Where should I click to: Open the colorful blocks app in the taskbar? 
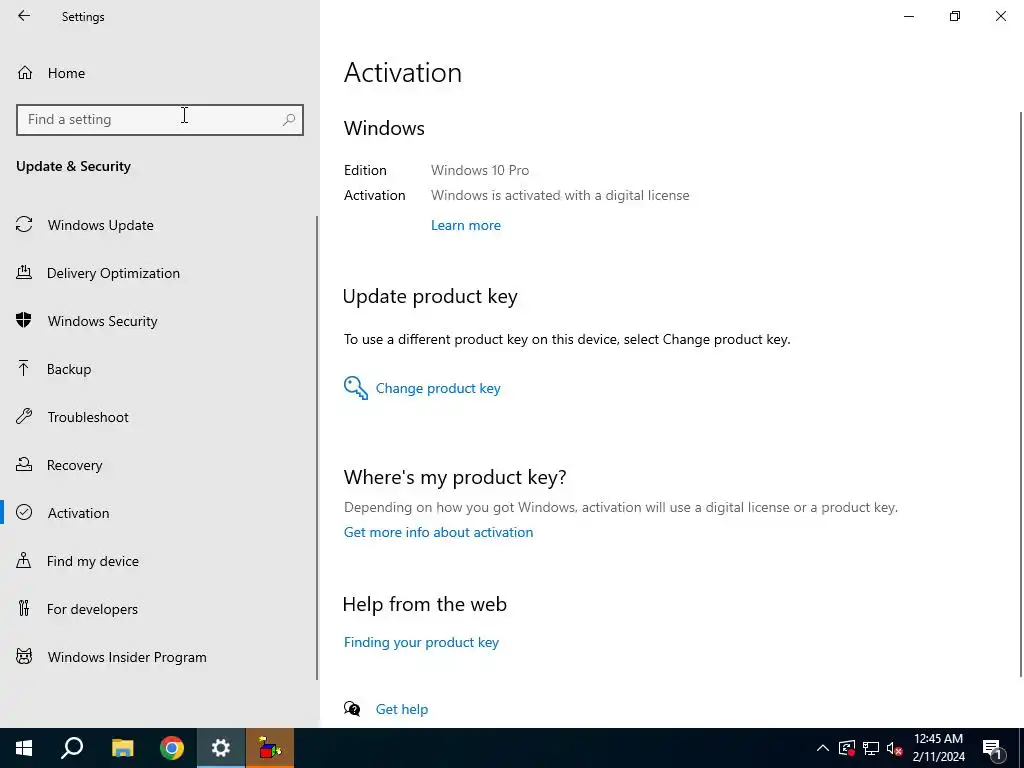[x=270, y=748]
